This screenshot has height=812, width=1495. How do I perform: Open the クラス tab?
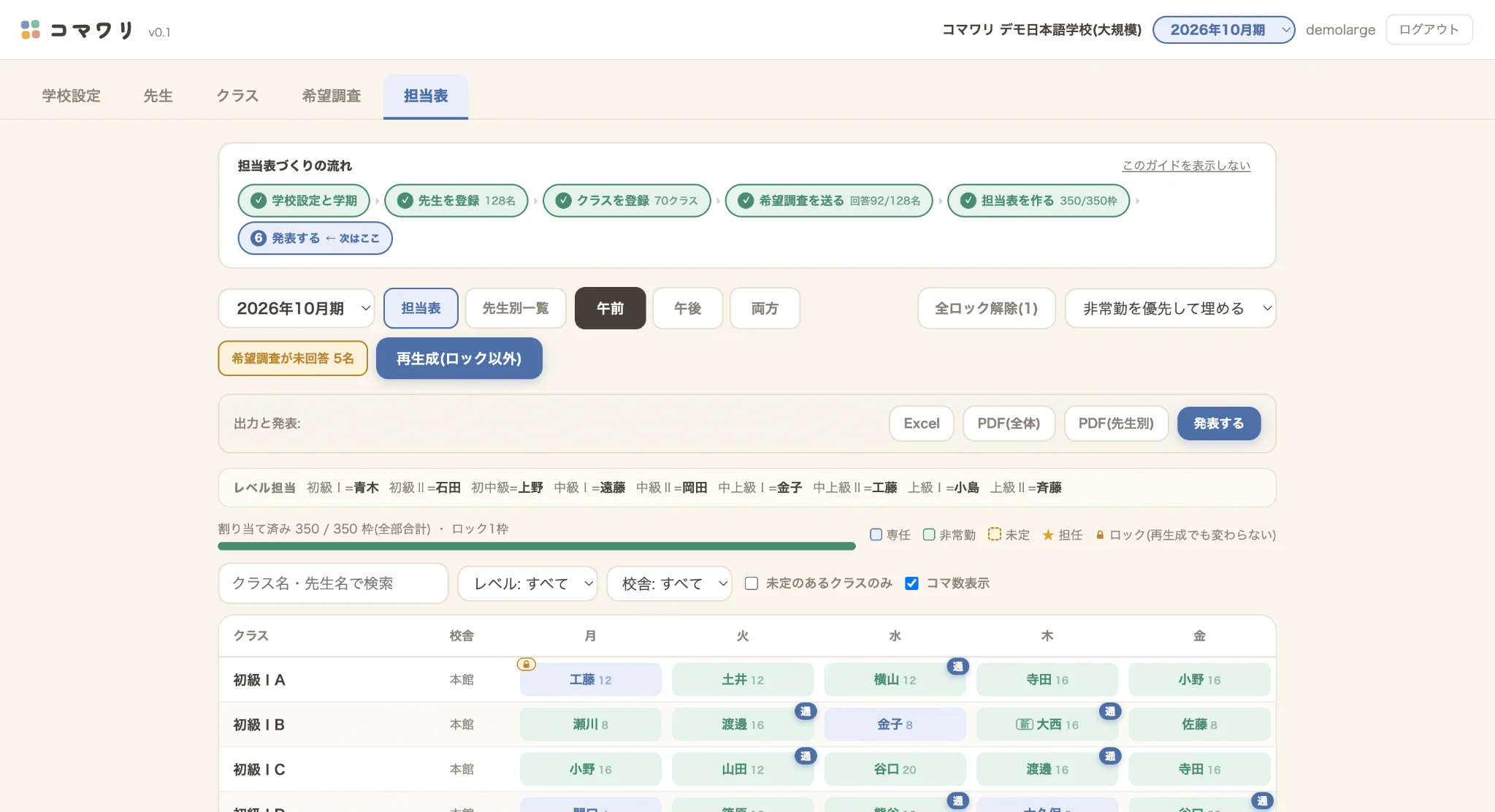[x=237, y=96]
